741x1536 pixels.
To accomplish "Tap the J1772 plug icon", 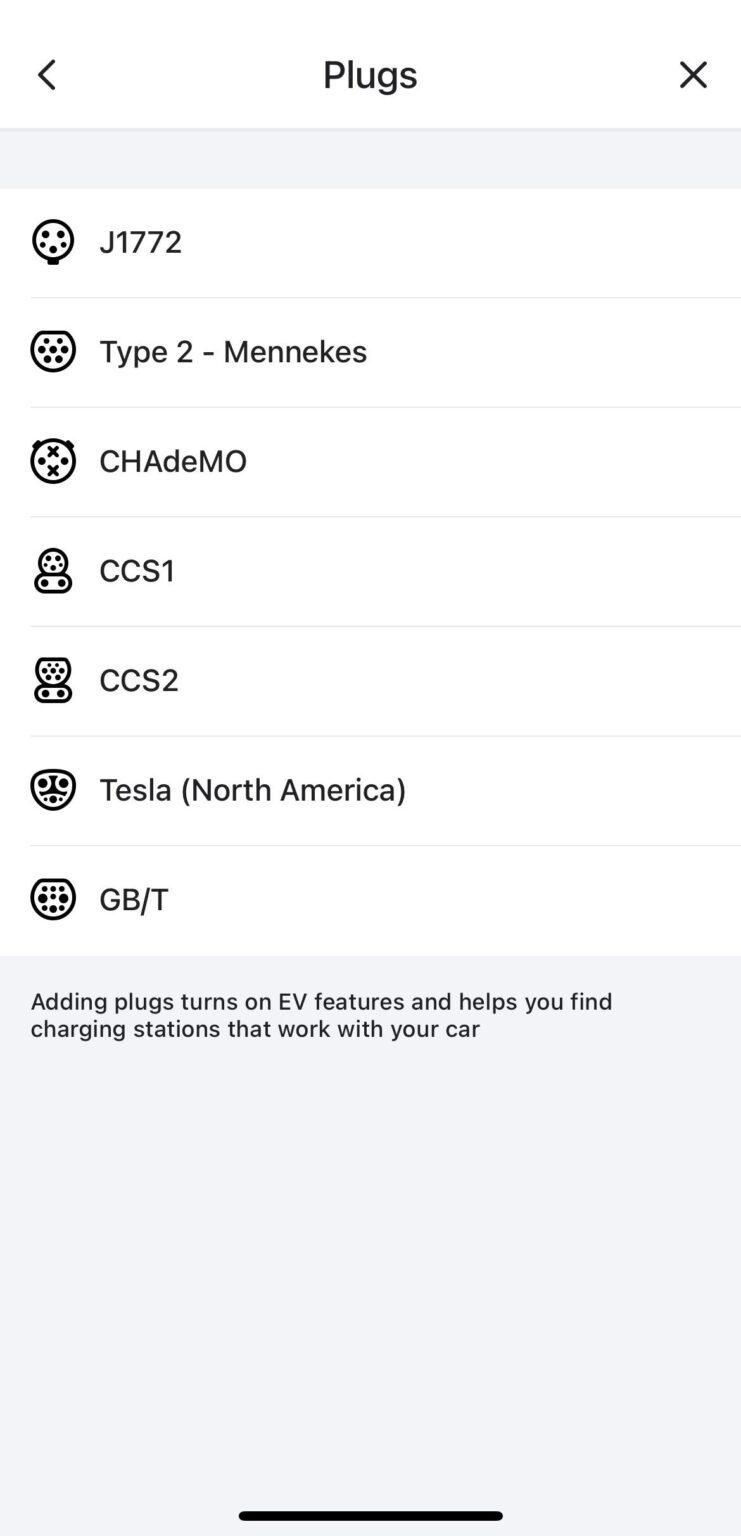I will (x=53, y=242).
